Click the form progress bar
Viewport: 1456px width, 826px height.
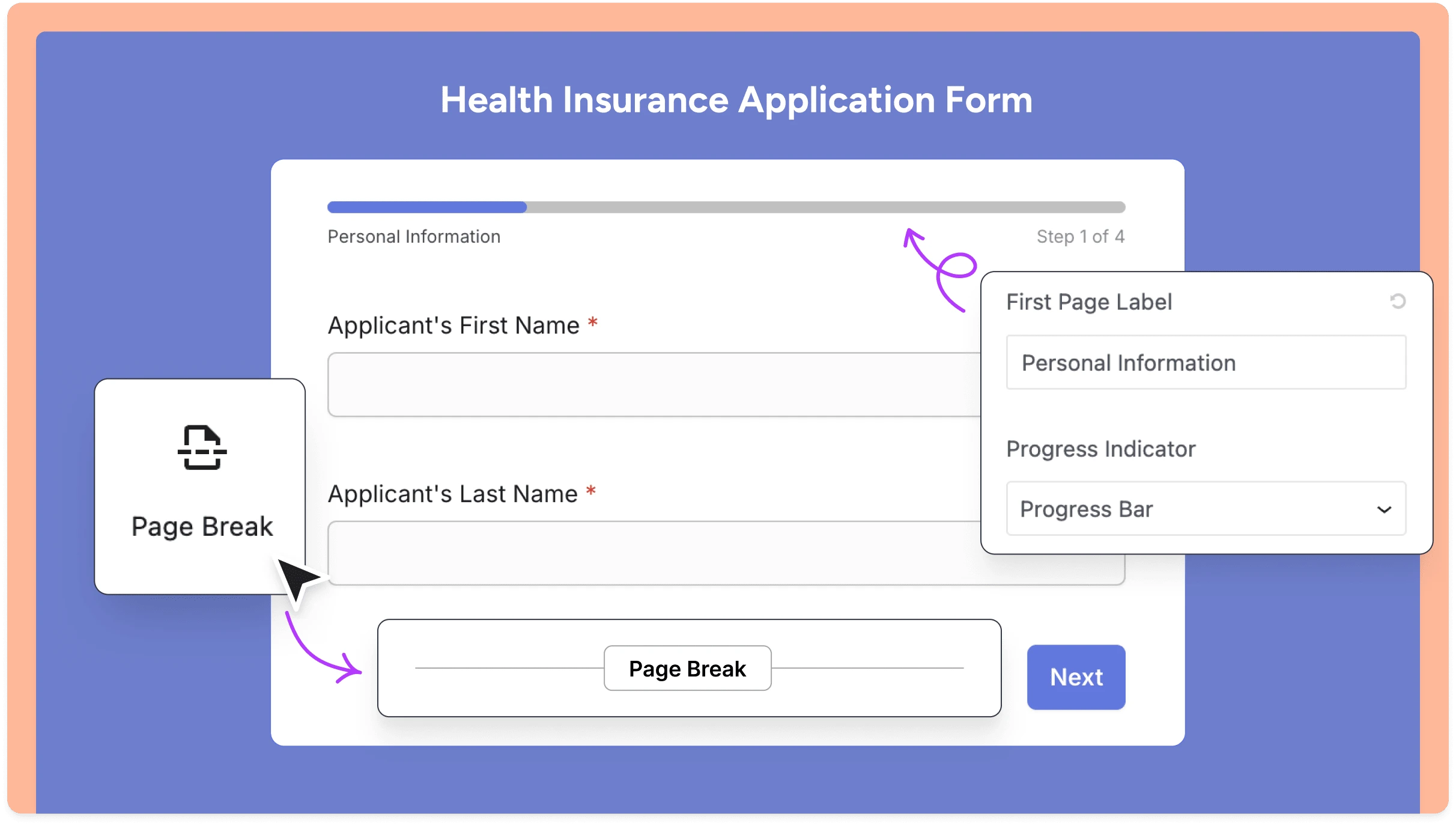tap(726, 207)
